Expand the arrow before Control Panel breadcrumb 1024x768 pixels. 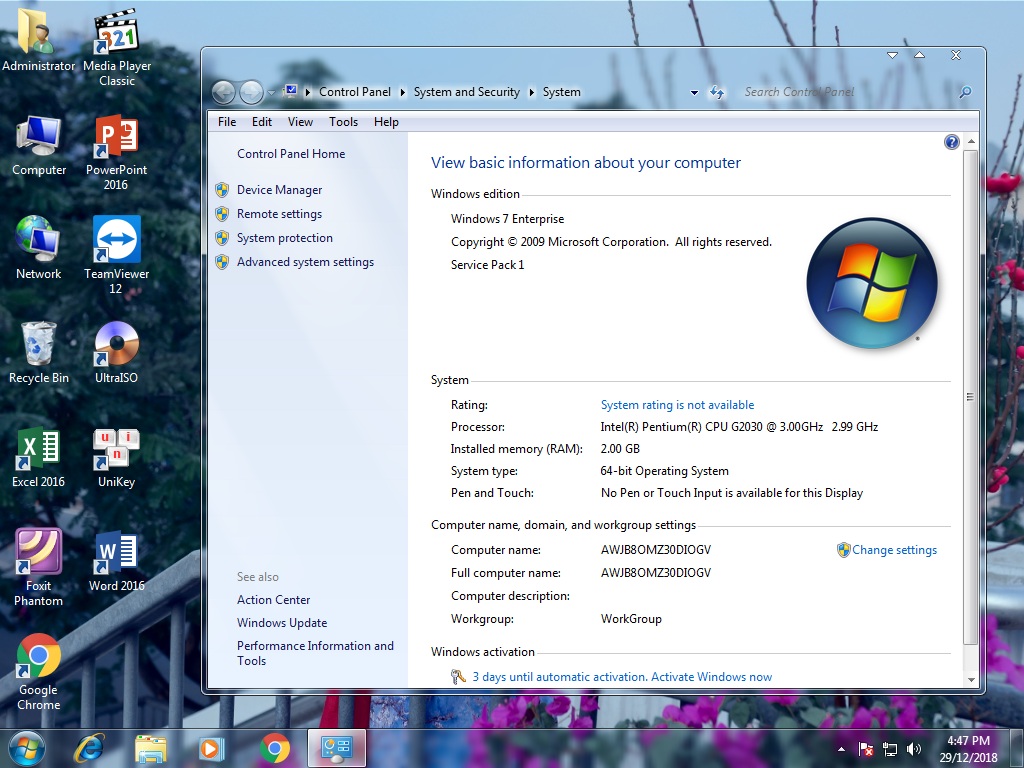click(308, 92)
